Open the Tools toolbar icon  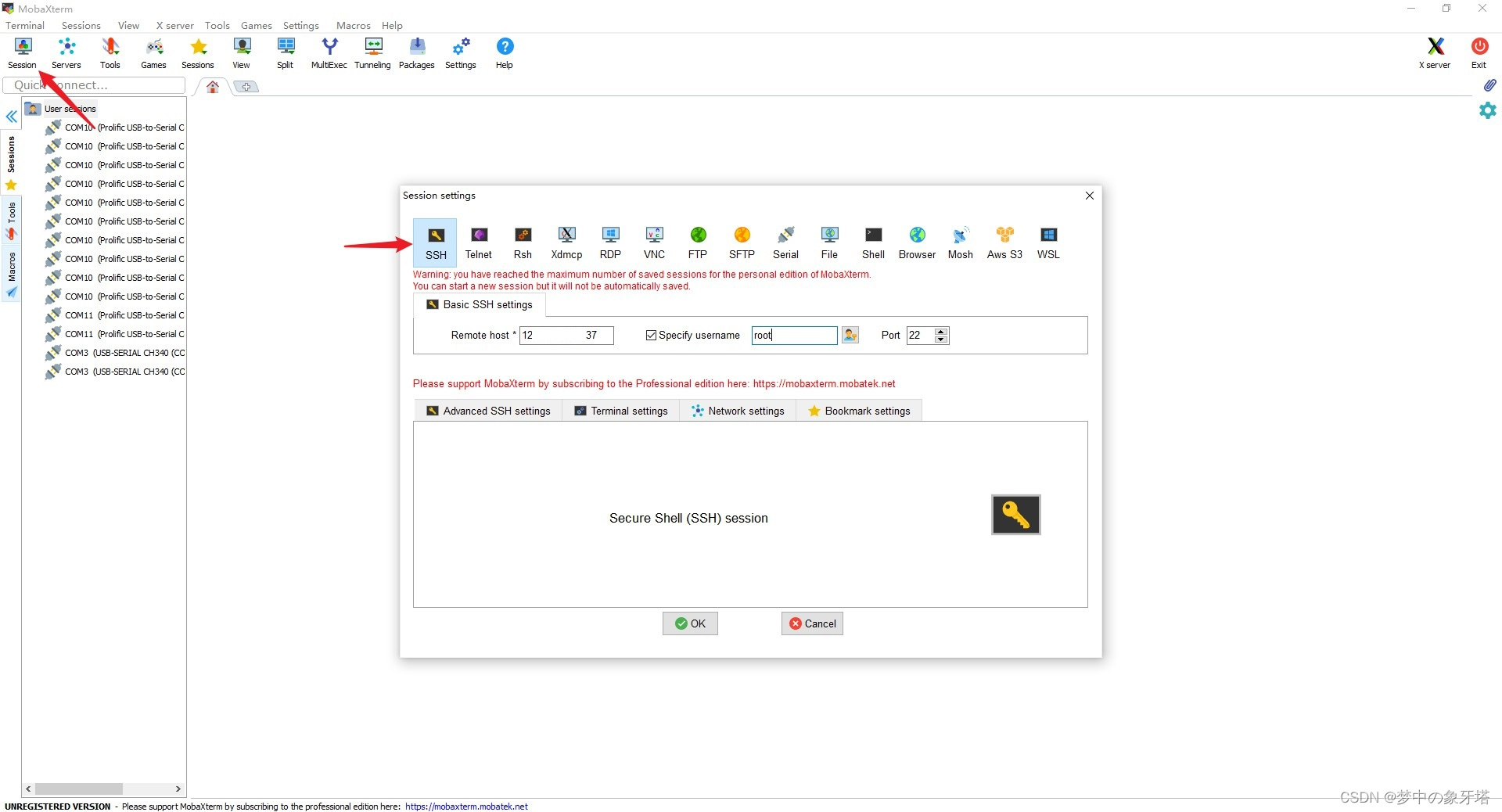pos(110,53)
